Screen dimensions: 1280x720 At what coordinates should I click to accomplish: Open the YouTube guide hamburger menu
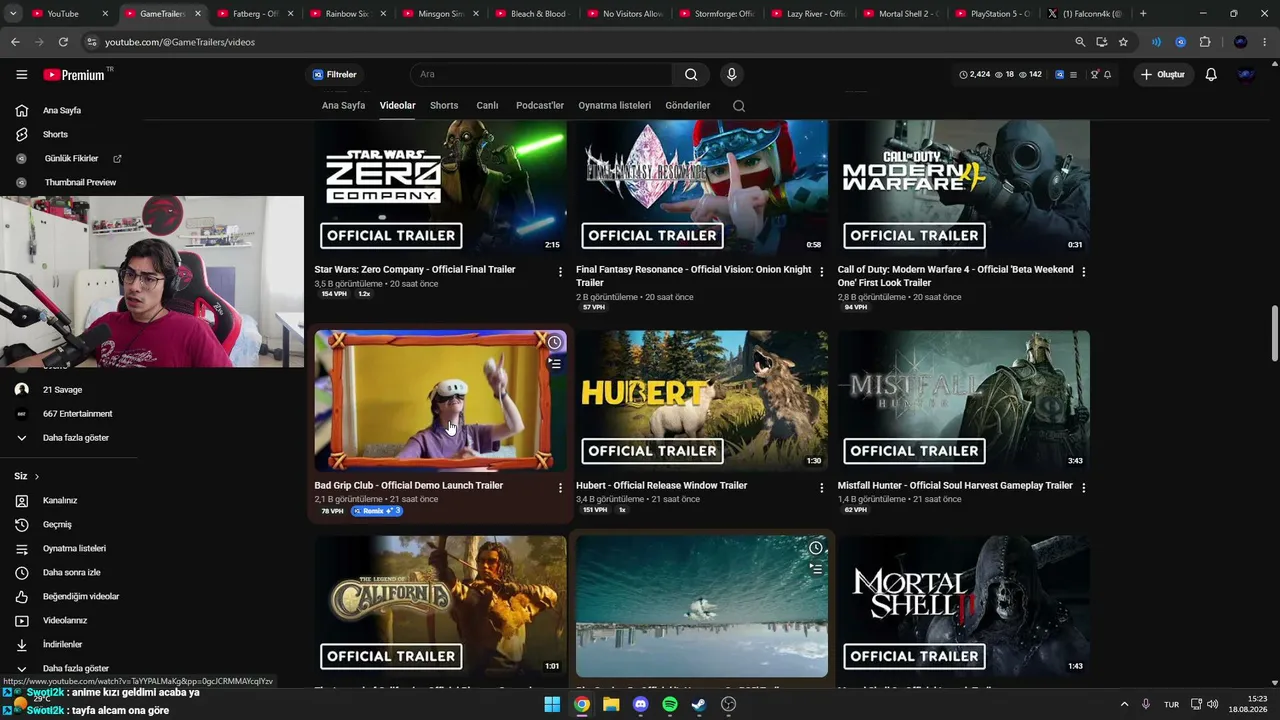tap(21, 75)
